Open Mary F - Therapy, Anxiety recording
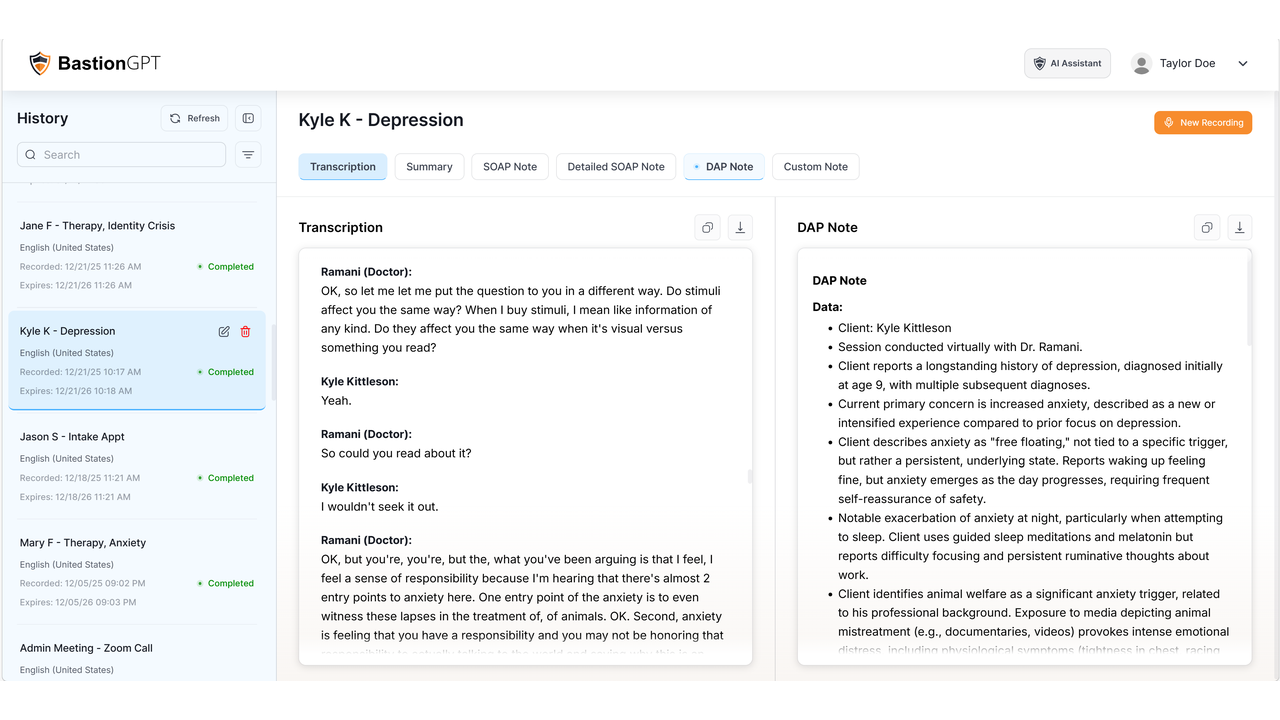This screenshot has width=1280, height=720. [137, 572]
